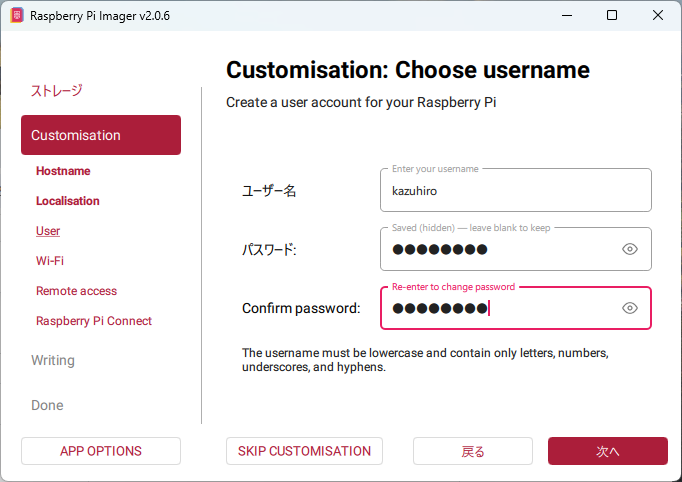Open Wi-Fi configuration section
Screen dimensions: 682x482
(x=50, y=261)
